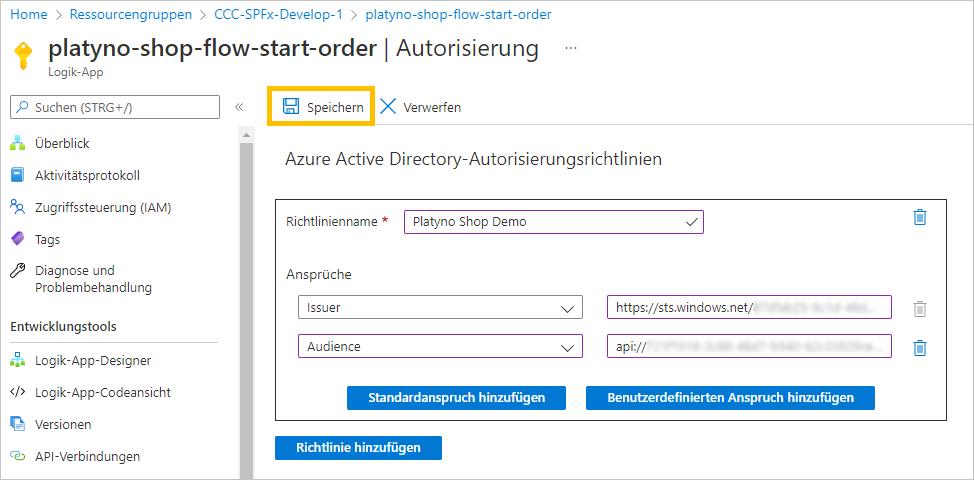This screenshot has width=974, height=480.
Task: Open API-Verbindungen in sidebar
Action: point(88,456)
